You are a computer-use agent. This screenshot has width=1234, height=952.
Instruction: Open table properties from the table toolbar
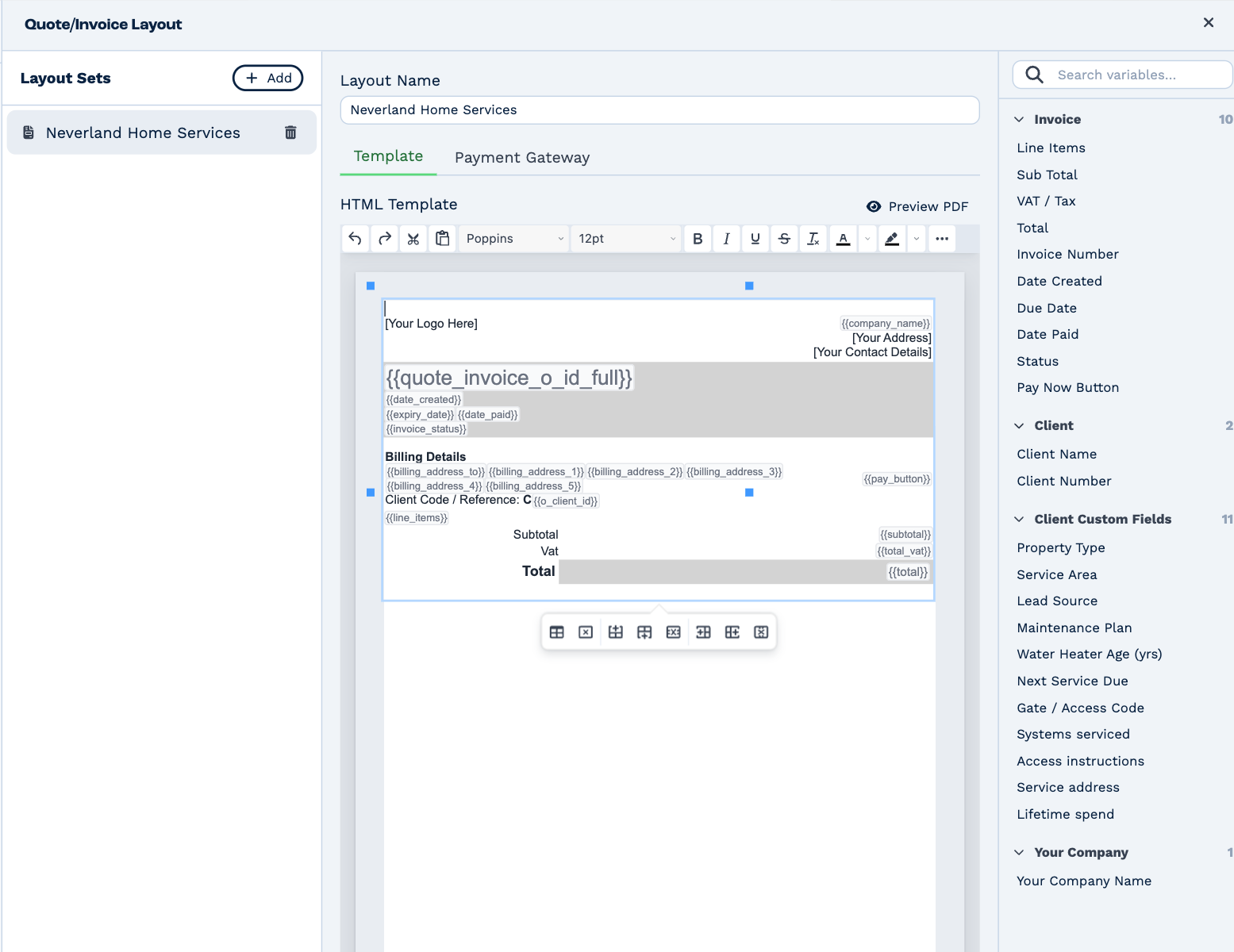pos(557,632)
